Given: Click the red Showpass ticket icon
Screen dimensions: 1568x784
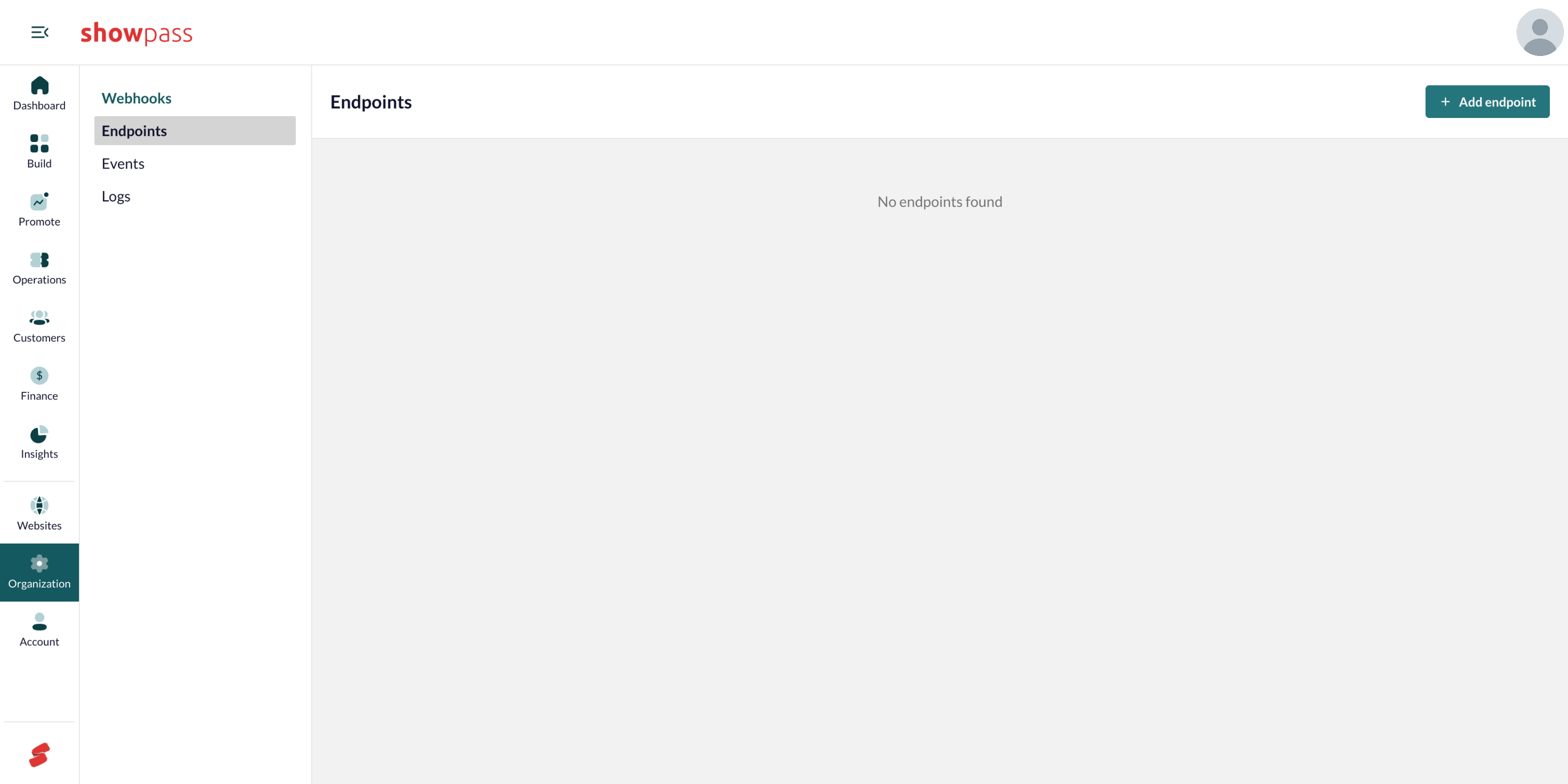Looking at the screenshot, I should pyautogui.click(x=39, y=755).
